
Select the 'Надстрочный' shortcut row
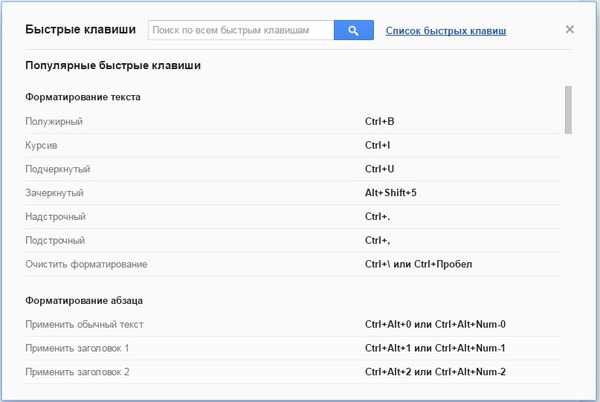coord(292,216)
